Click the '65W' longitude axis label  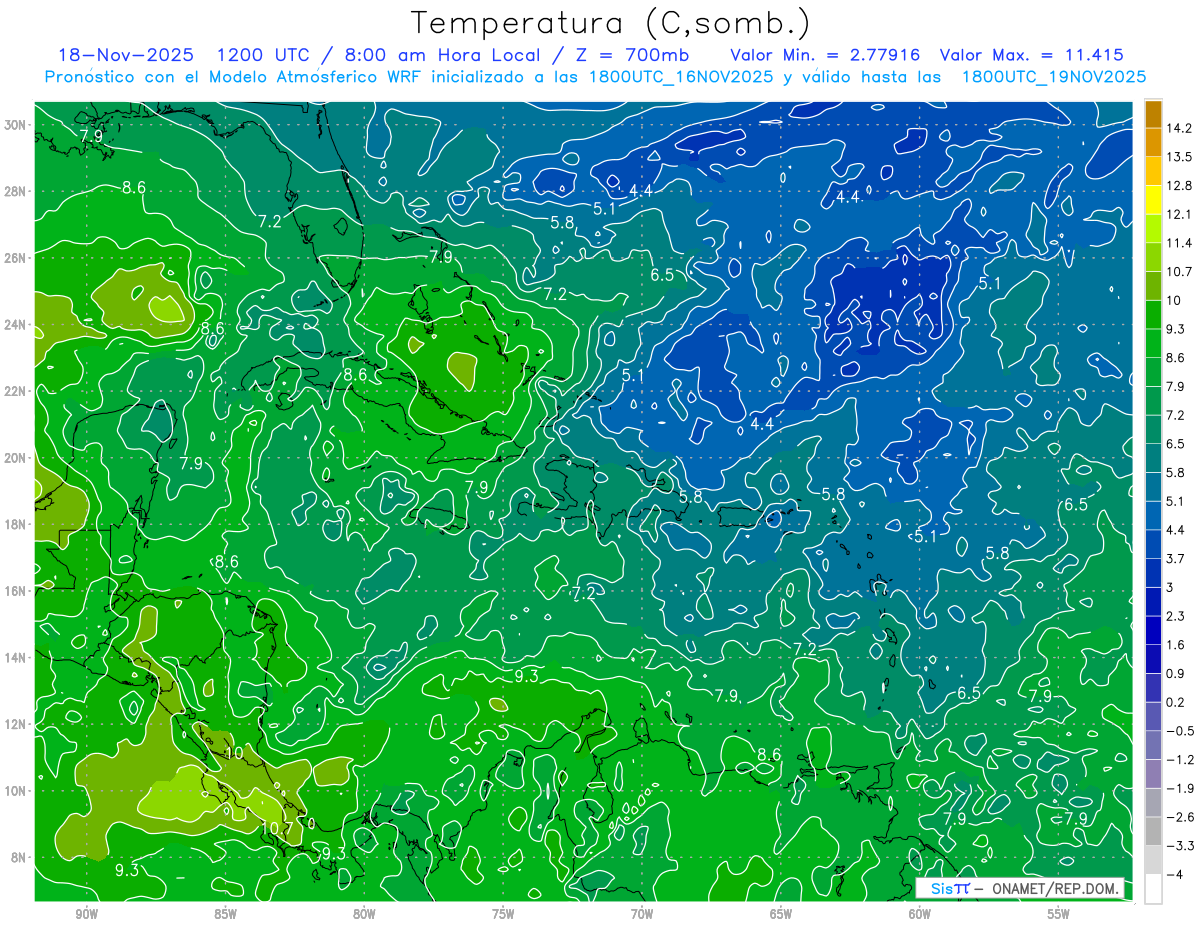781,914
